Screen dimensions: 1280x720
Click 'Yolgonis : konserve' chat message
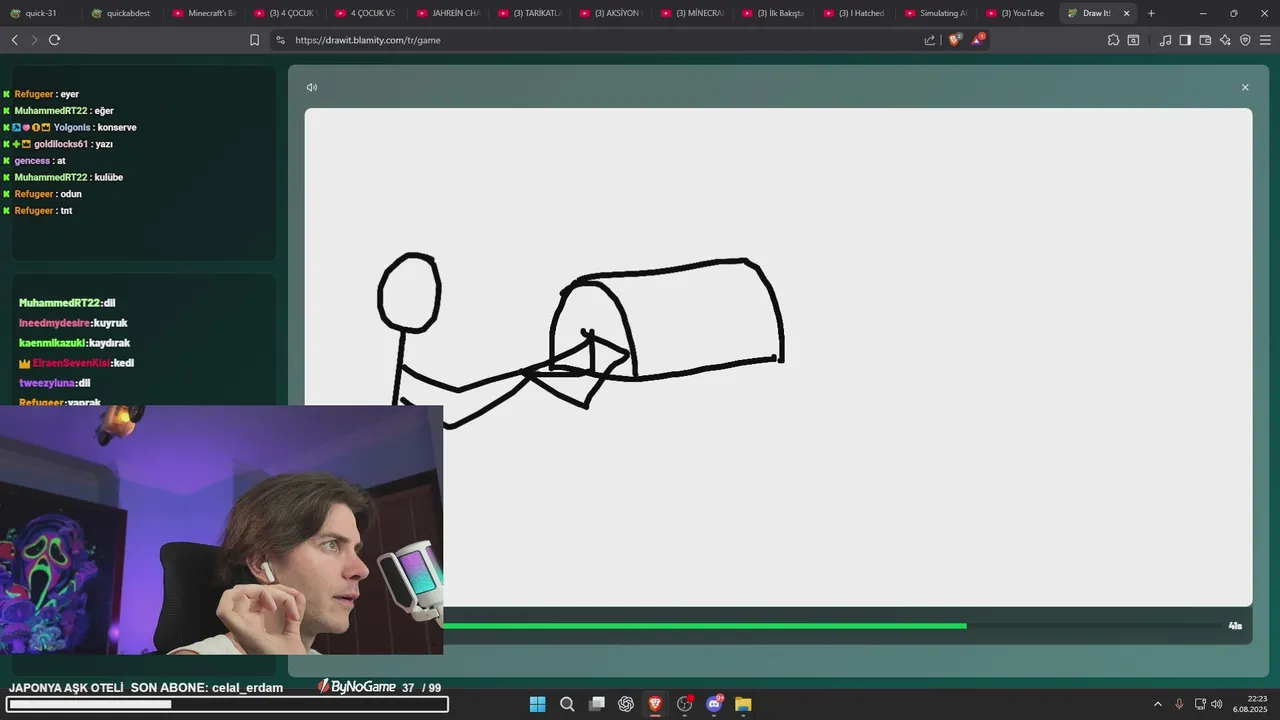pos(70,128)
